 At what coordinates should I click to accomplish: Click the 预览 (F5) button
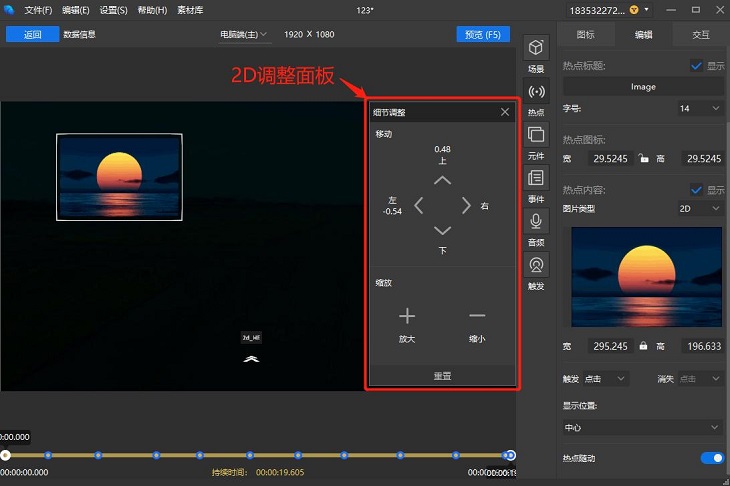coord(483,34)
